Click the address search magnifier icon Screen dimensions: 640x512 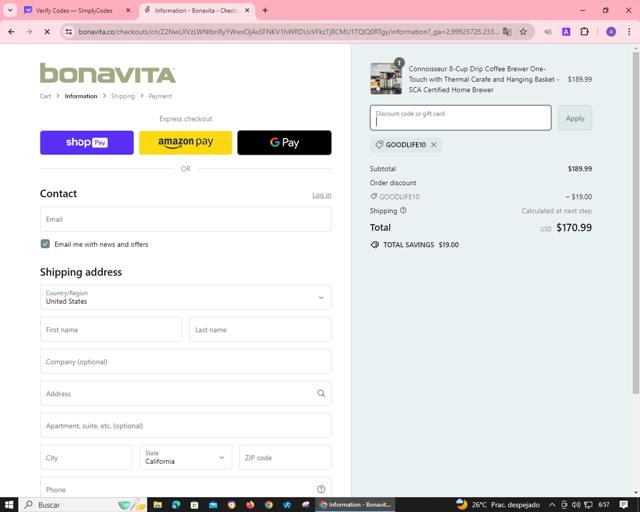tap(321, 393)
